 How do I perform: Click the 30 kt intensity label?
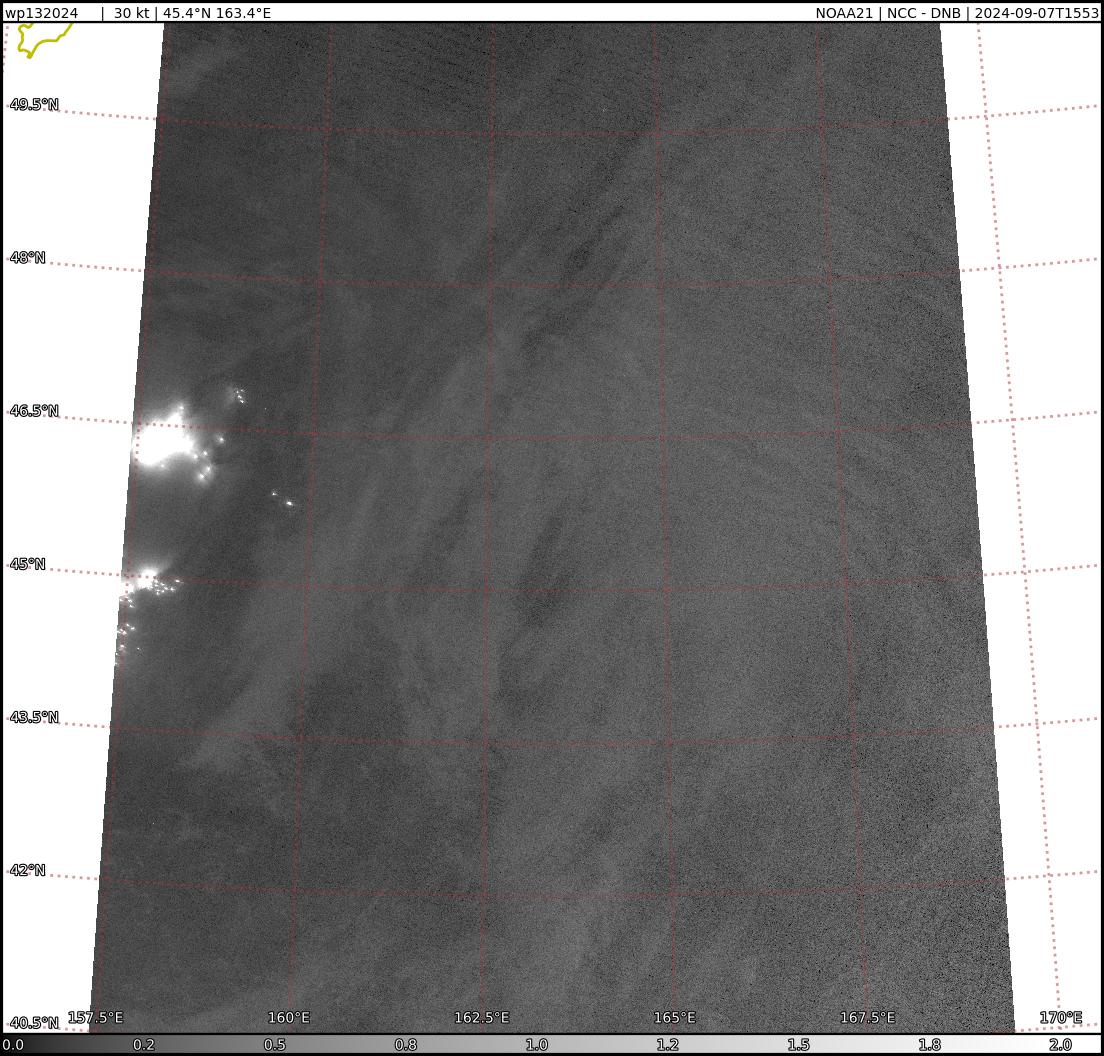(x=132, y=13)
